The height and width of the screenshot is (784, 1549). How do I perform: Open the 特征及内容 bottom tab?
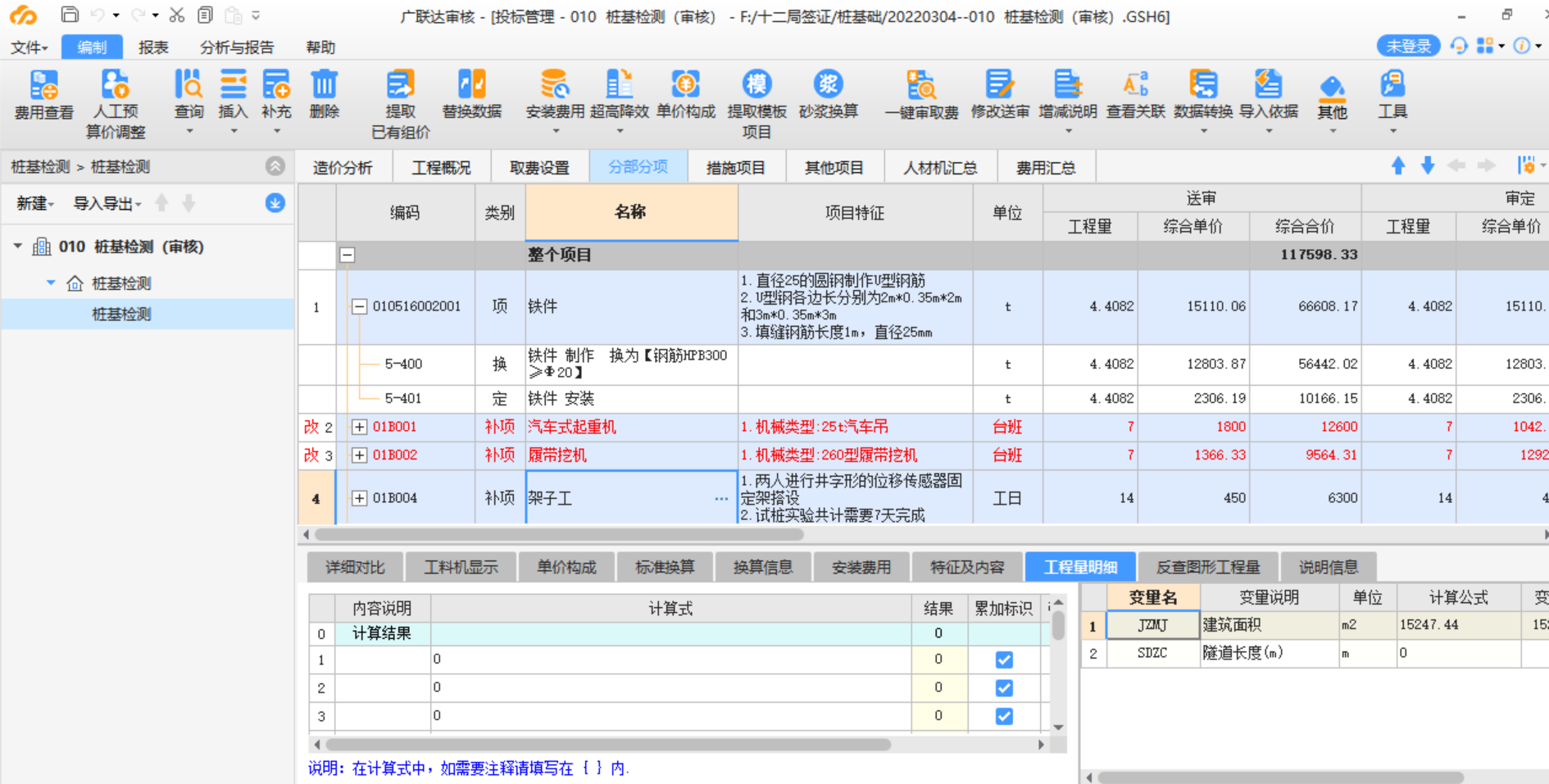tap(967, 567)
